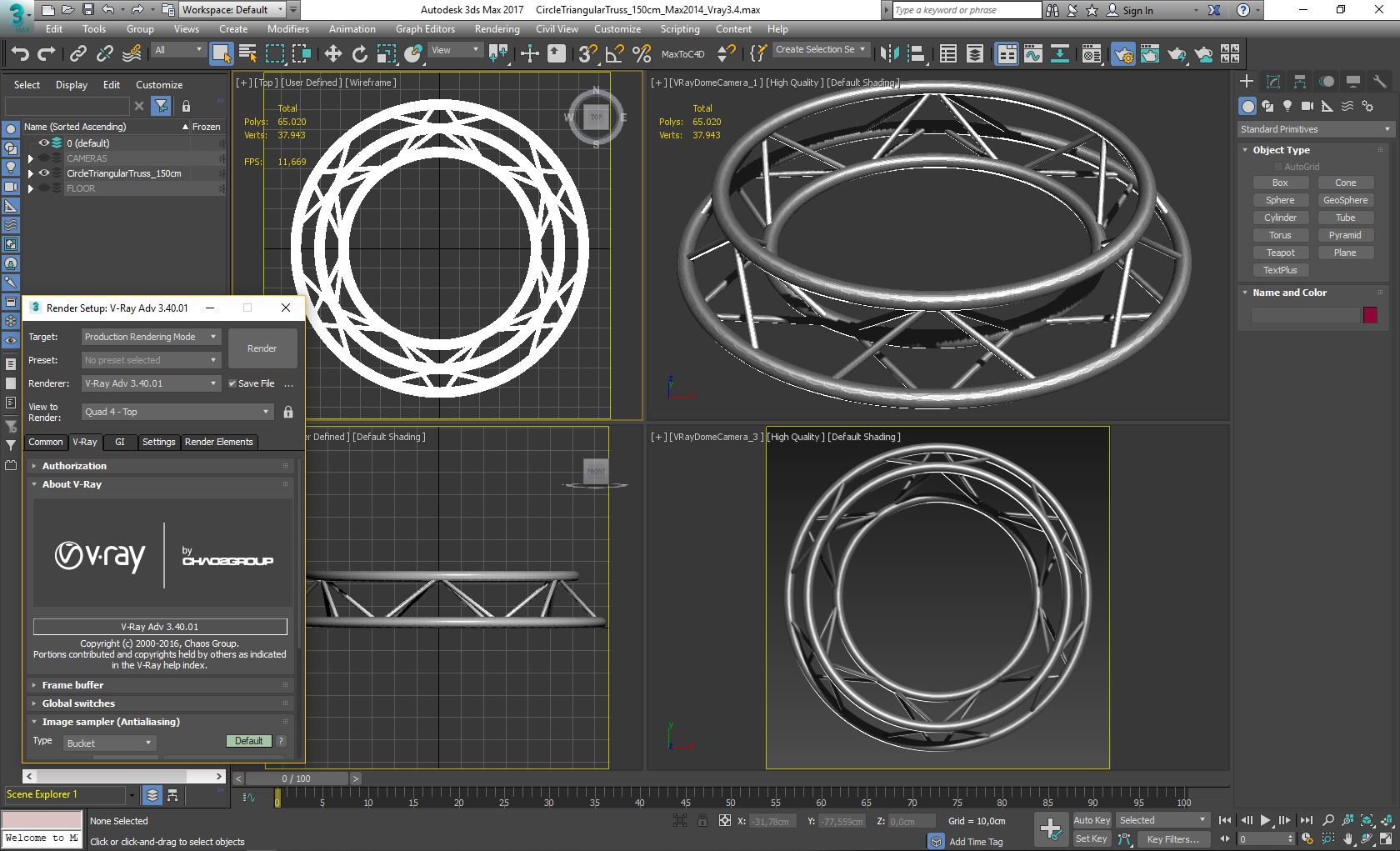This screenshot has width=1400, height=851.
Task: Toggle the Auto Key button
Action: (x=1091, y=820)
